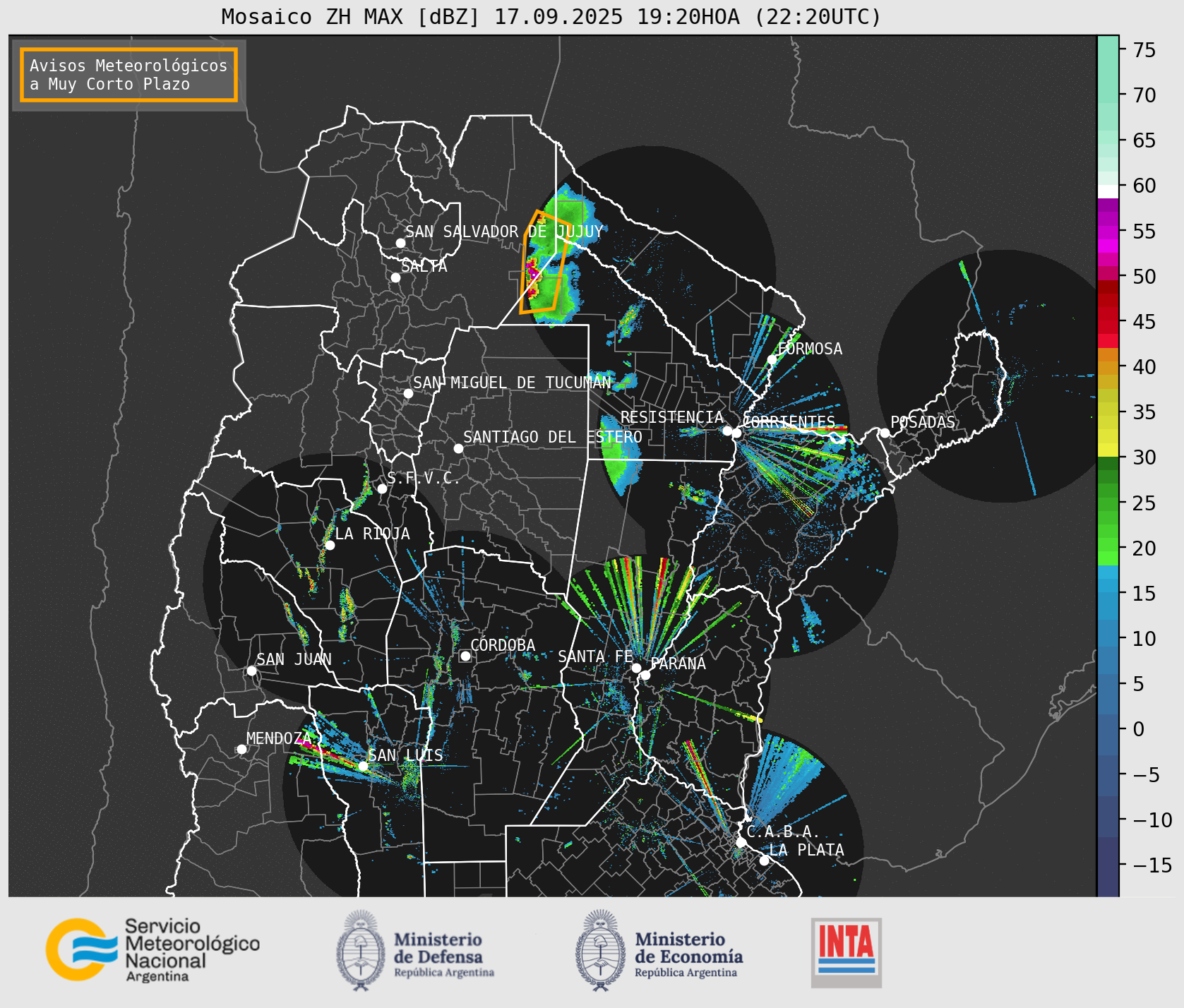Click the Formosa city marker
This screenshot has height=1008, width=1184.
tap(772, 359)
